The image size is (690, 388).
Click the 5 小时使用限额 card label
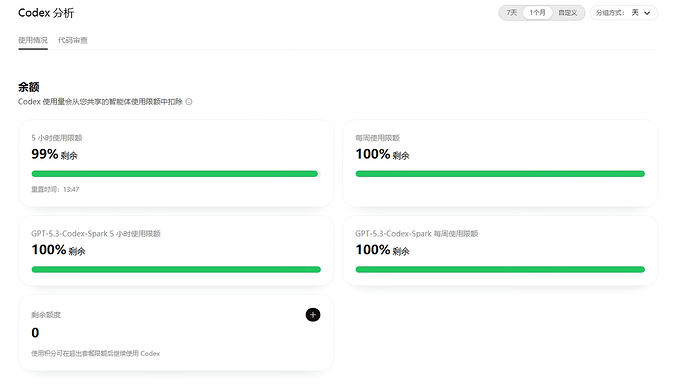click(x=57, y=138)
